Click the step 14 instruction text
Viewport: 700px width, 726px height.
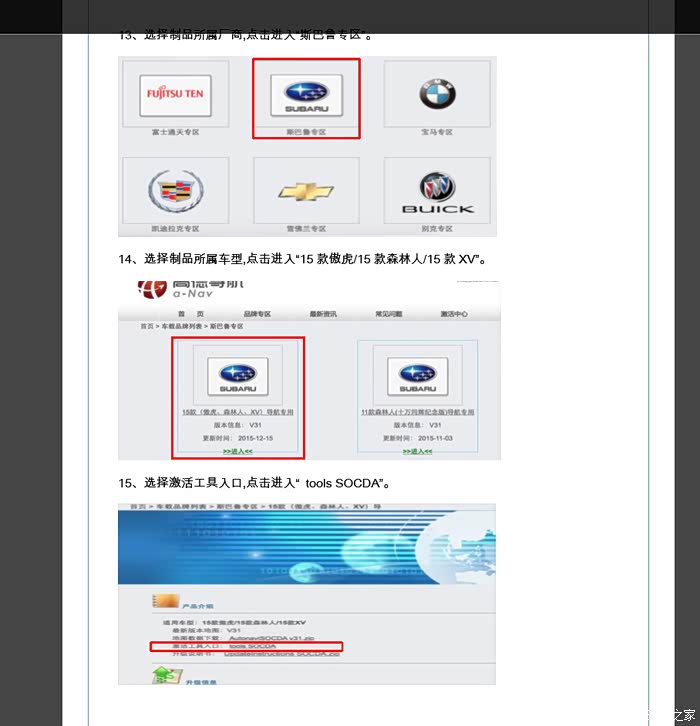(x=303, y=259)
